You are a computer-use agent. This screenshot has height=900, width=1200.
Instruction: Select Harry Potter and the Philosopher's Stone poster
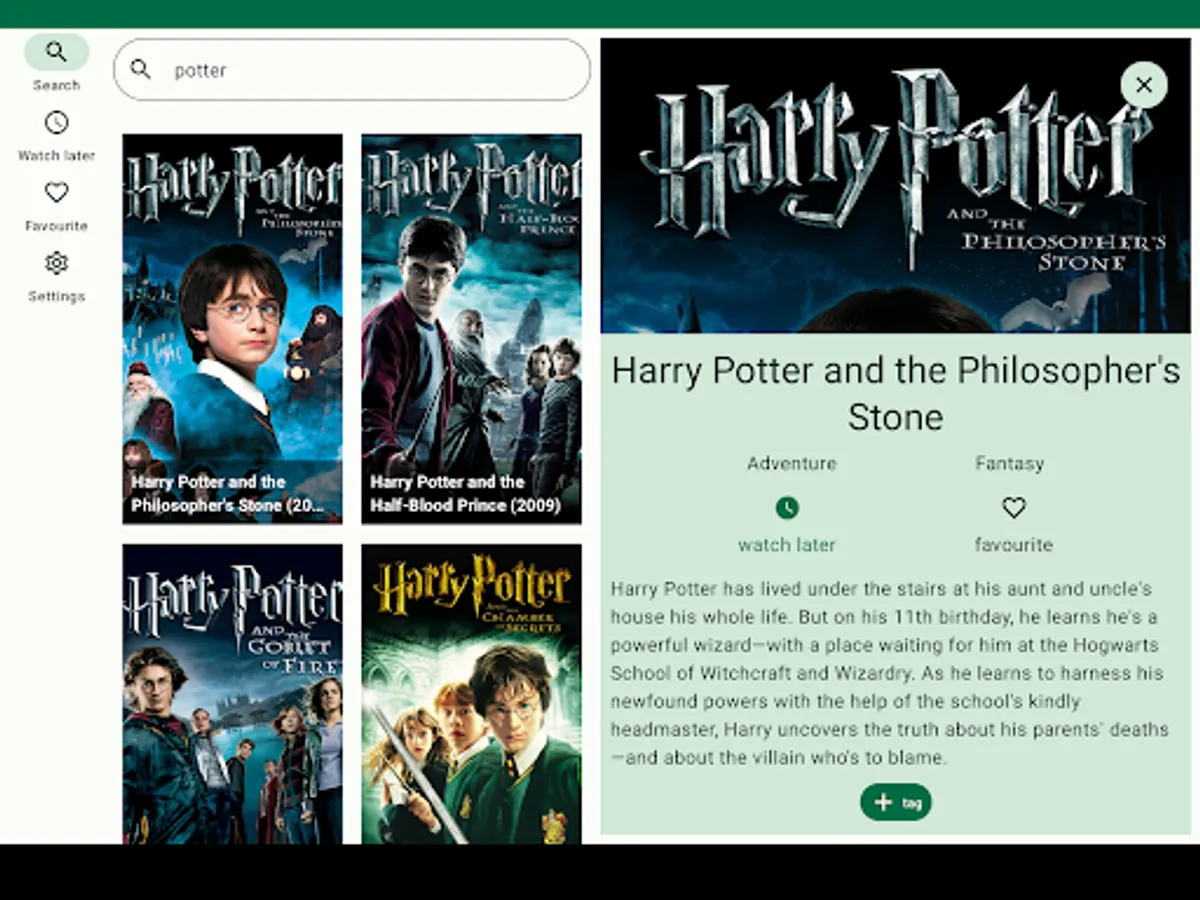point(232,329)
